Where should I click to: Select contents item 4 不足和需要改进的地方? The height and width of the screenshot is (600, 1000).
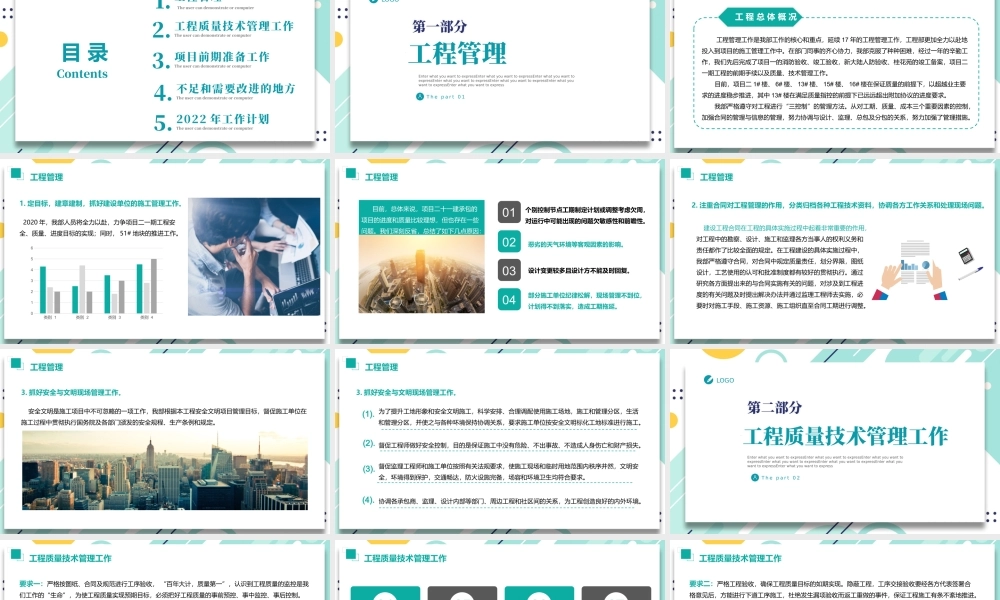[x=235, y=89]
